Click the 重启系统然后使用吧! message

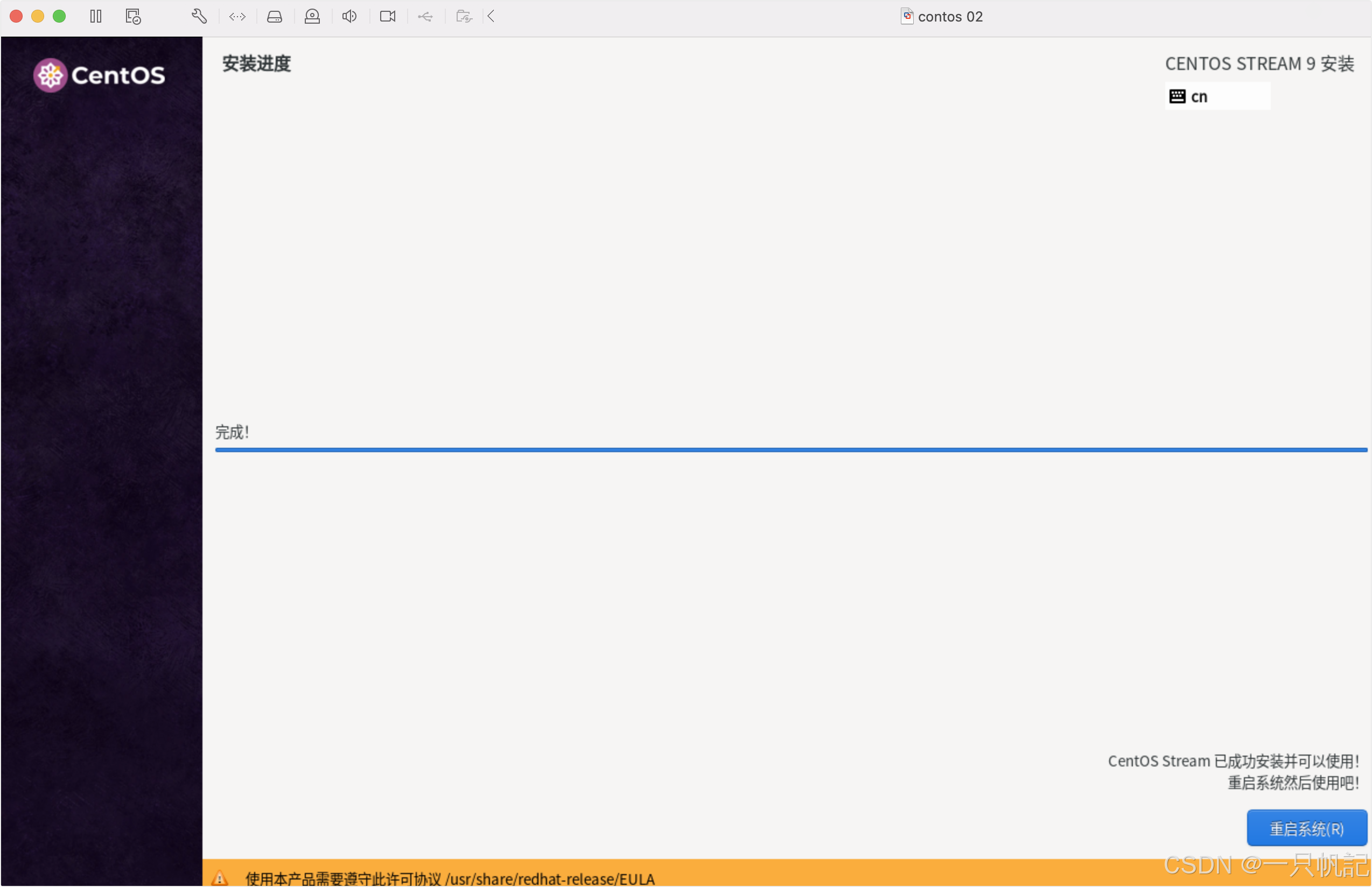click(x=1293, y=783)
